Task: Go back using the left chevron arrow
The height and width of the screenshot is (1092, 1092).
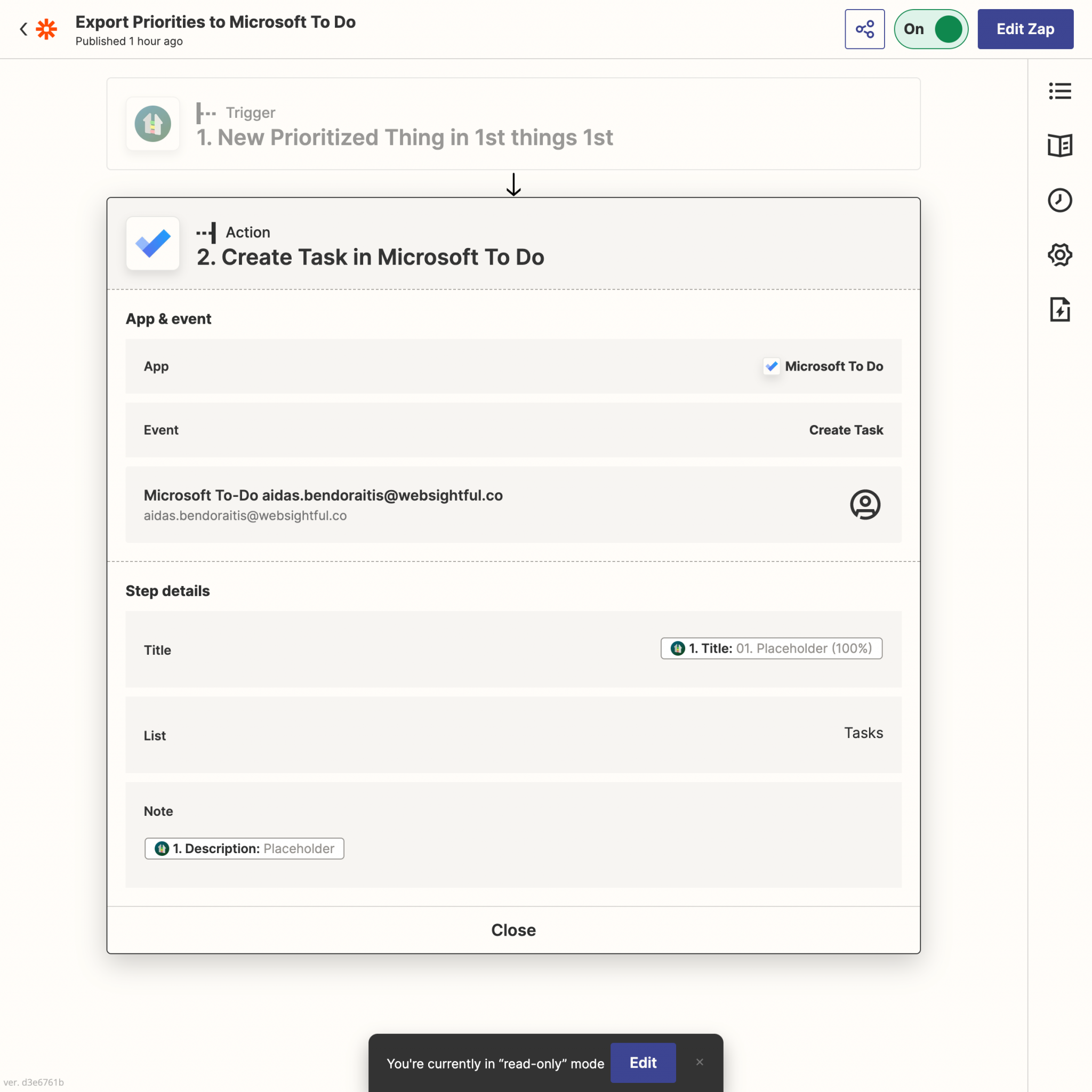Action: tap(23, 29)
